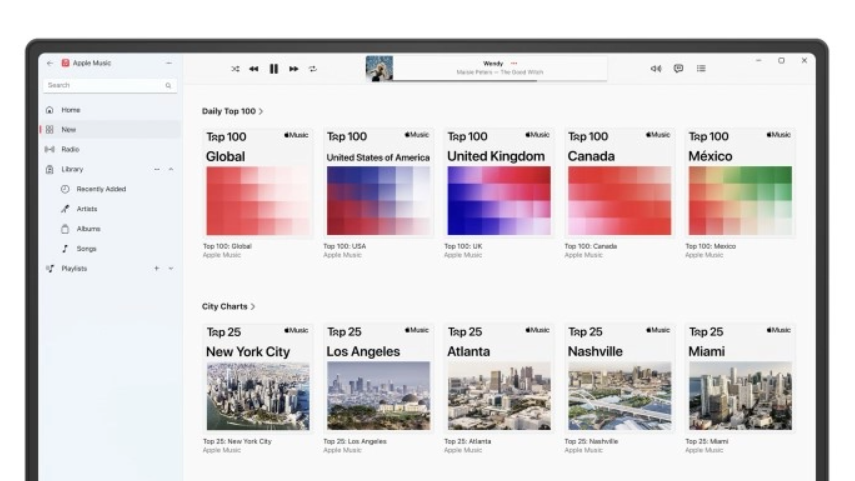
Task: Skip to the previous track
Action: (254, 69)
